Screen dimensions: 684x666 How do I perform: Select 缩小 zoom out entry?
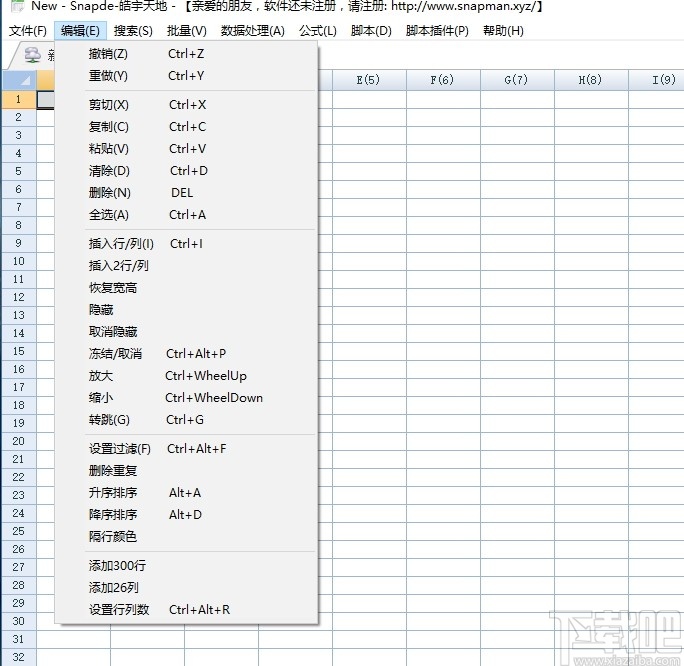[x=187, y=398]
